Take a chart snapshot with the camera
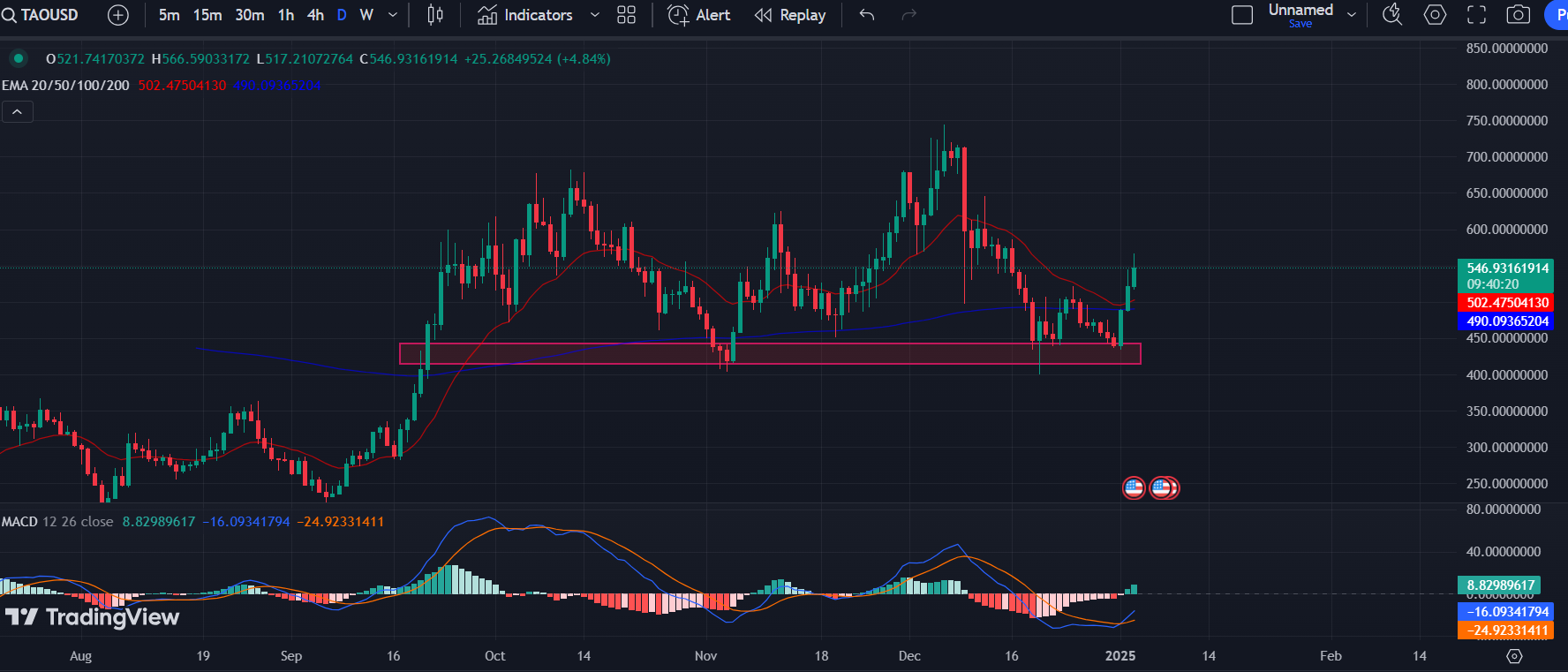Screen dimensions: 1568x672 click(1519, 15)
